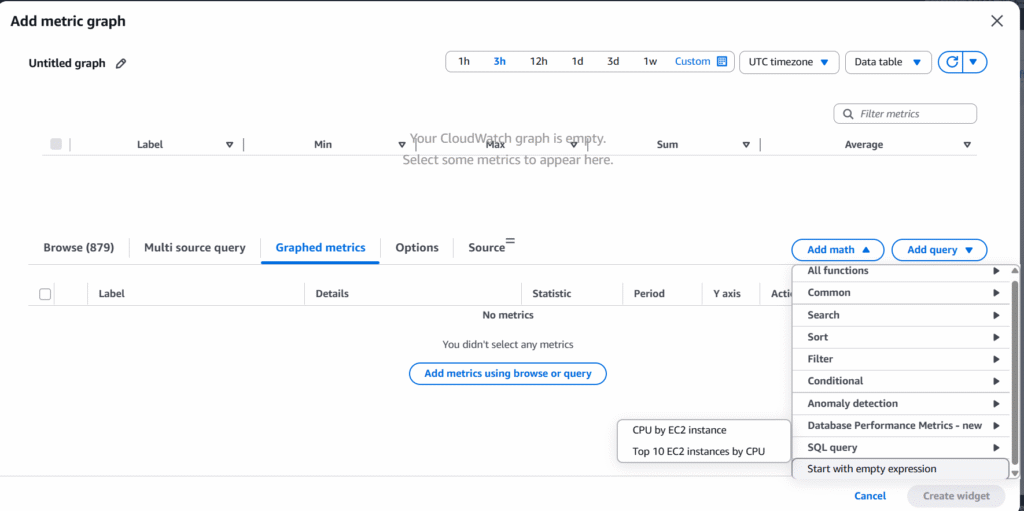Click the sort arrow beside Label column

tap(229, 145)
